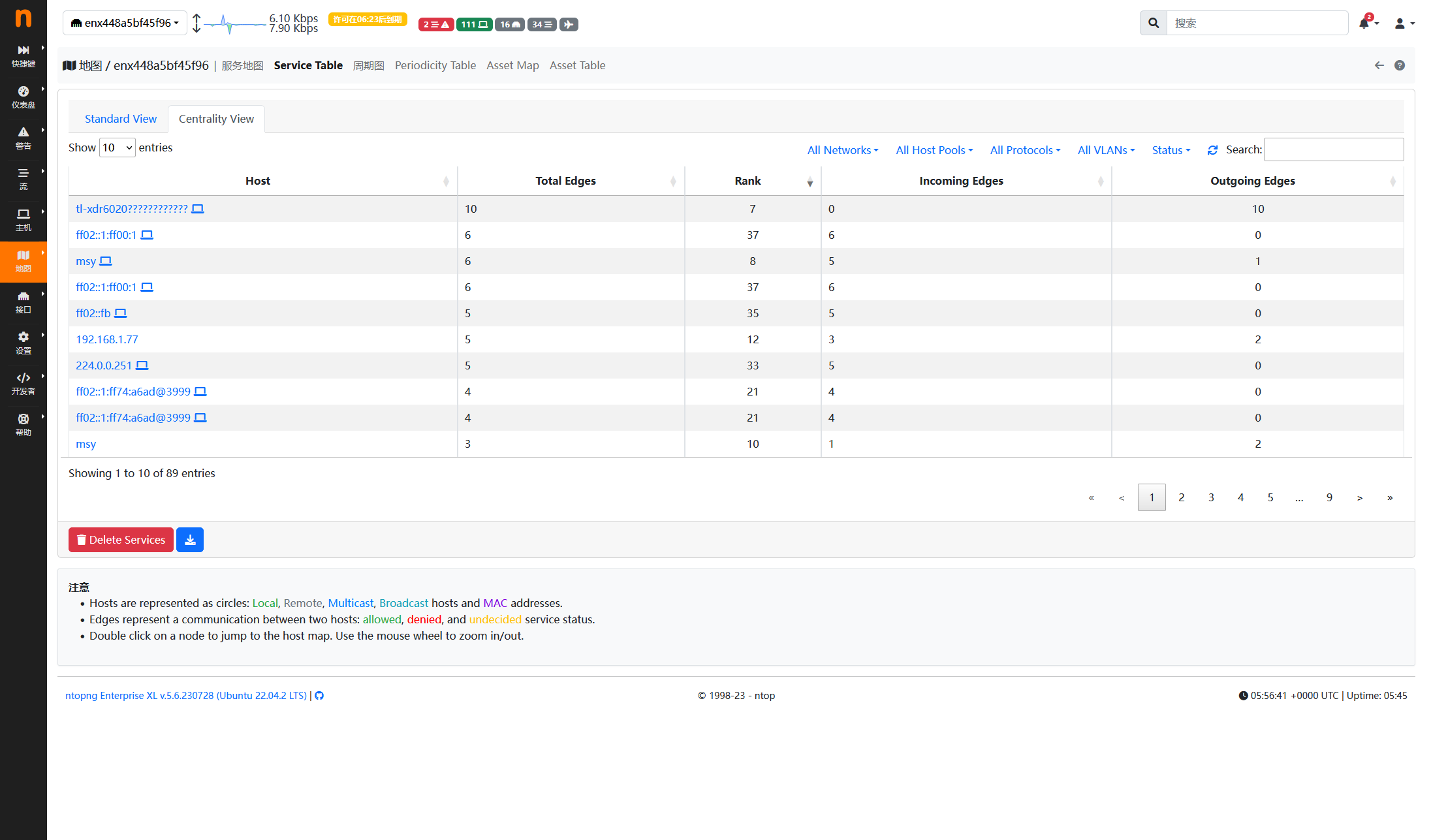The height and width of the screenshot is (840, 1431).
Task: Open the ntop logo home
Action: (23, 18)
